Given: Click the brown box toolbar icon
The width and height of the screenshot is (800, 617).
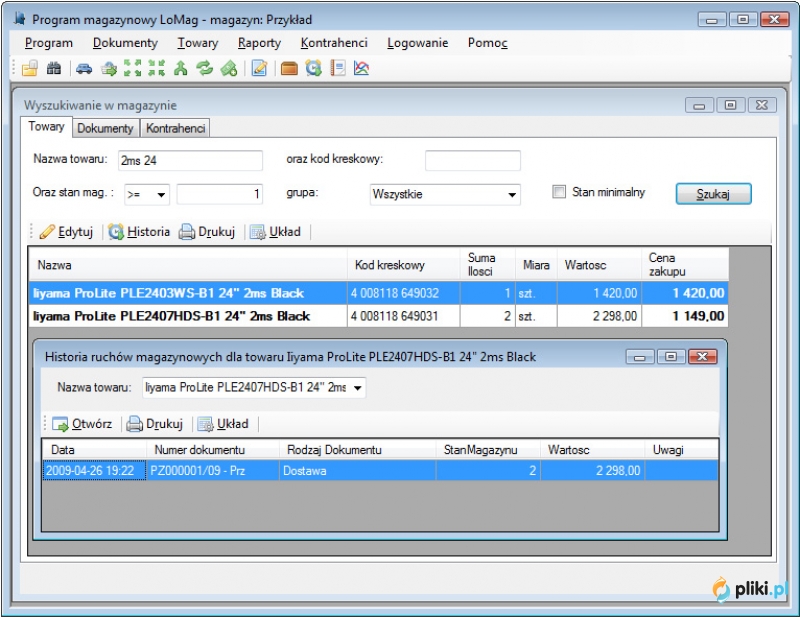Looking at the screenshot, I should point(289,68).
